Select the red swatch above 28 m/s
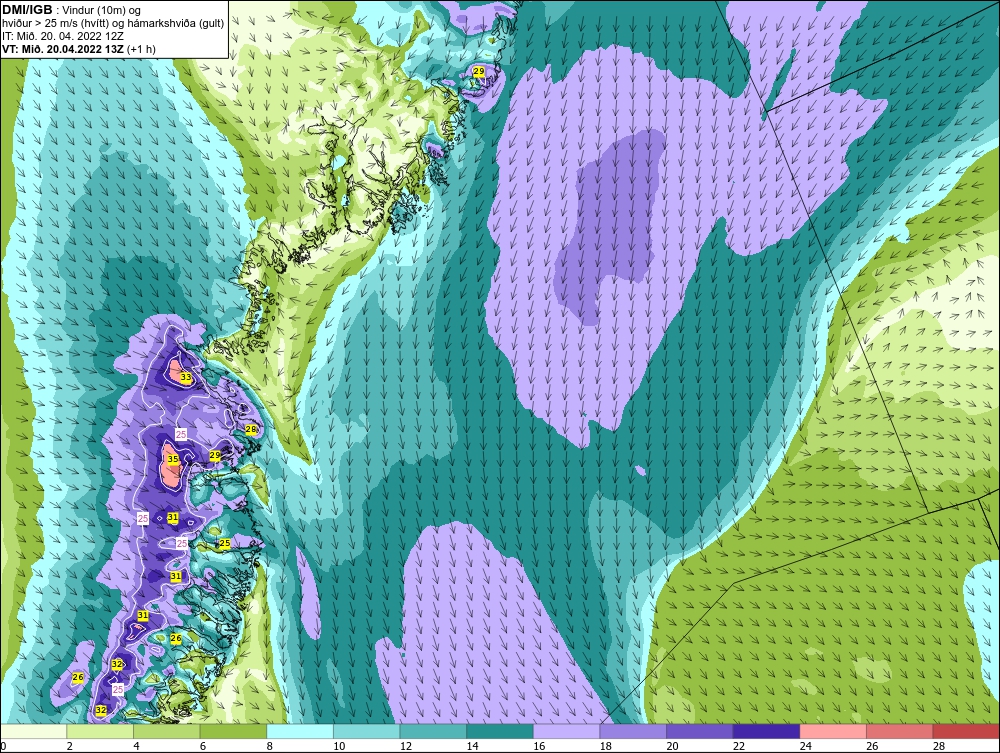 coord(966,731)
